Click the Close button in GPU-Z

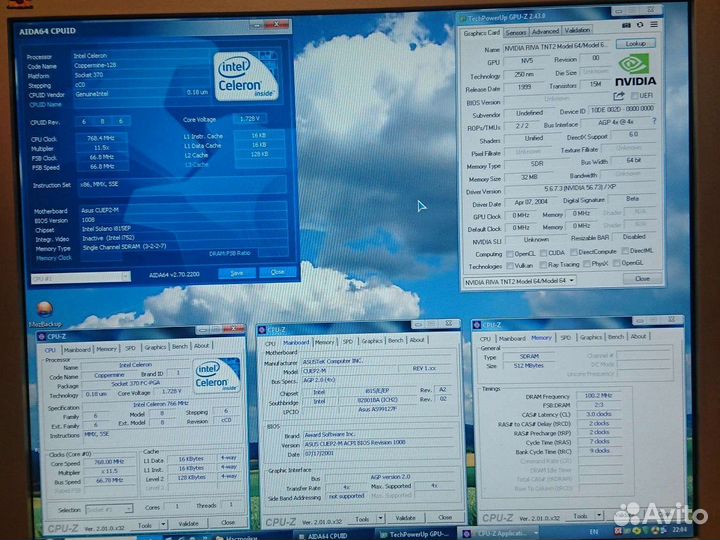pos(642,279)
